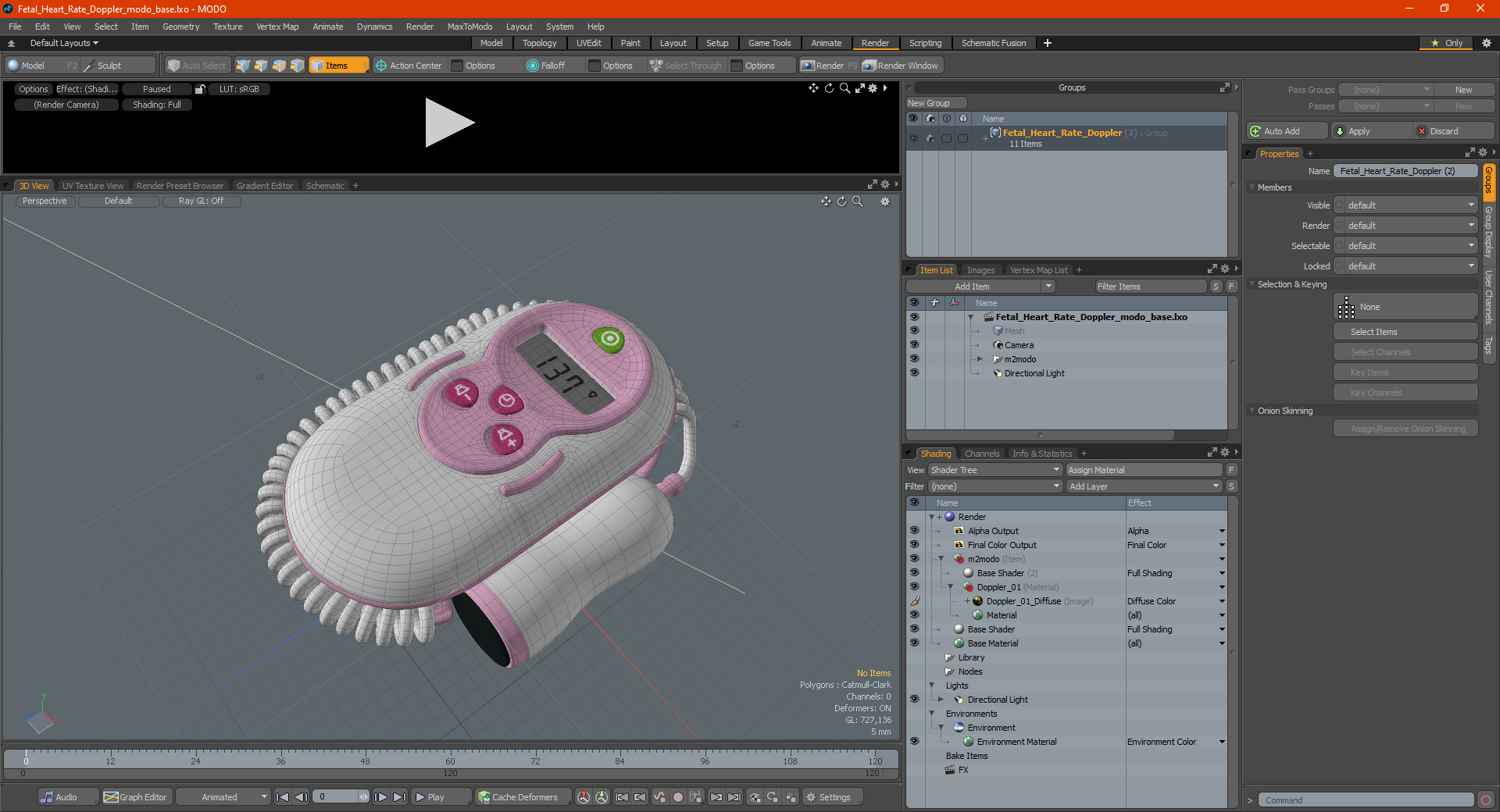Select Polygons mode cube icon in toolbar
Image resolution: width=1500 pixels, height=812 pixels.
coord(279,66)
